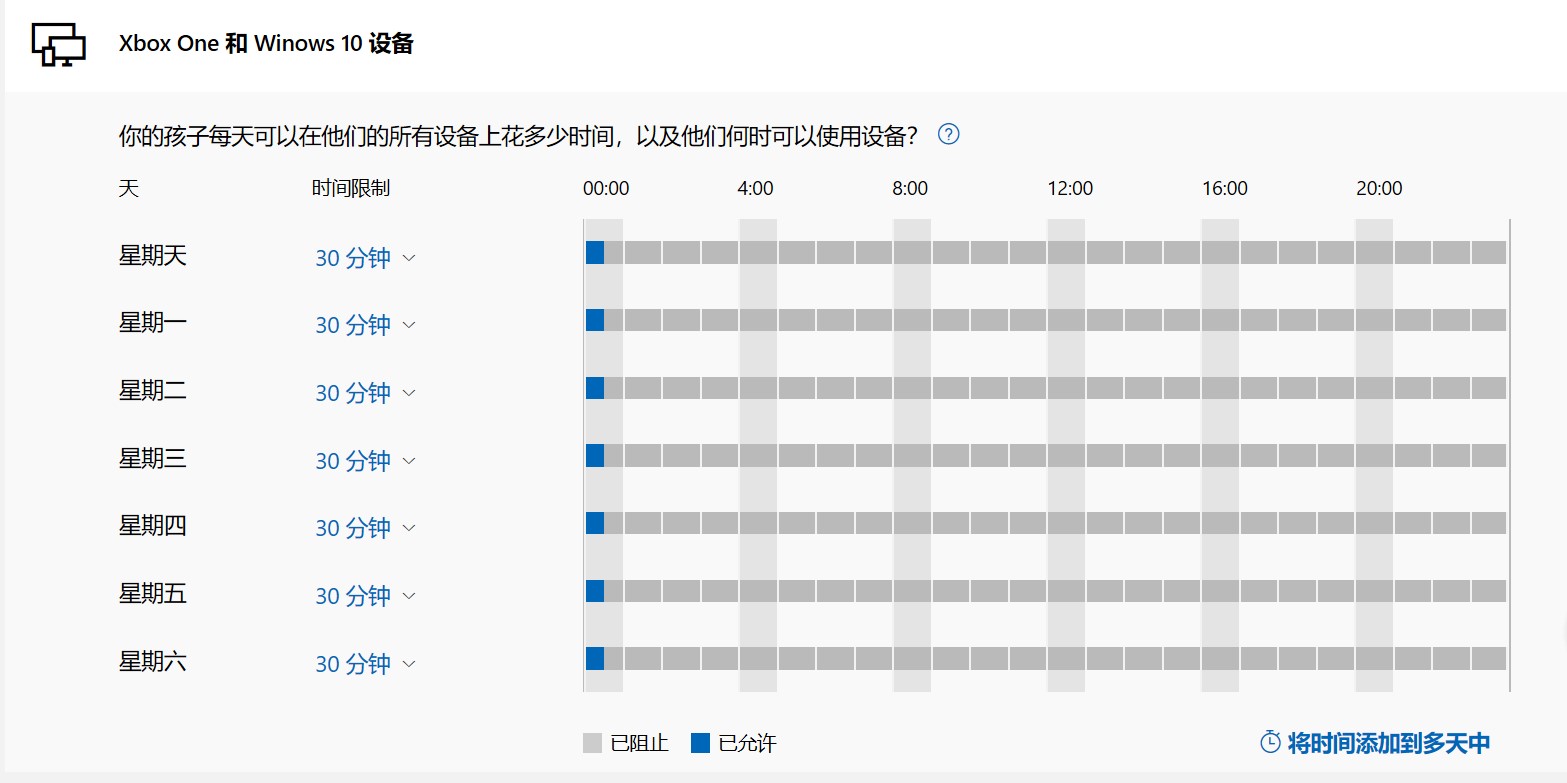
Task: Click the 星期六 day label
Action: coord(153,662)
